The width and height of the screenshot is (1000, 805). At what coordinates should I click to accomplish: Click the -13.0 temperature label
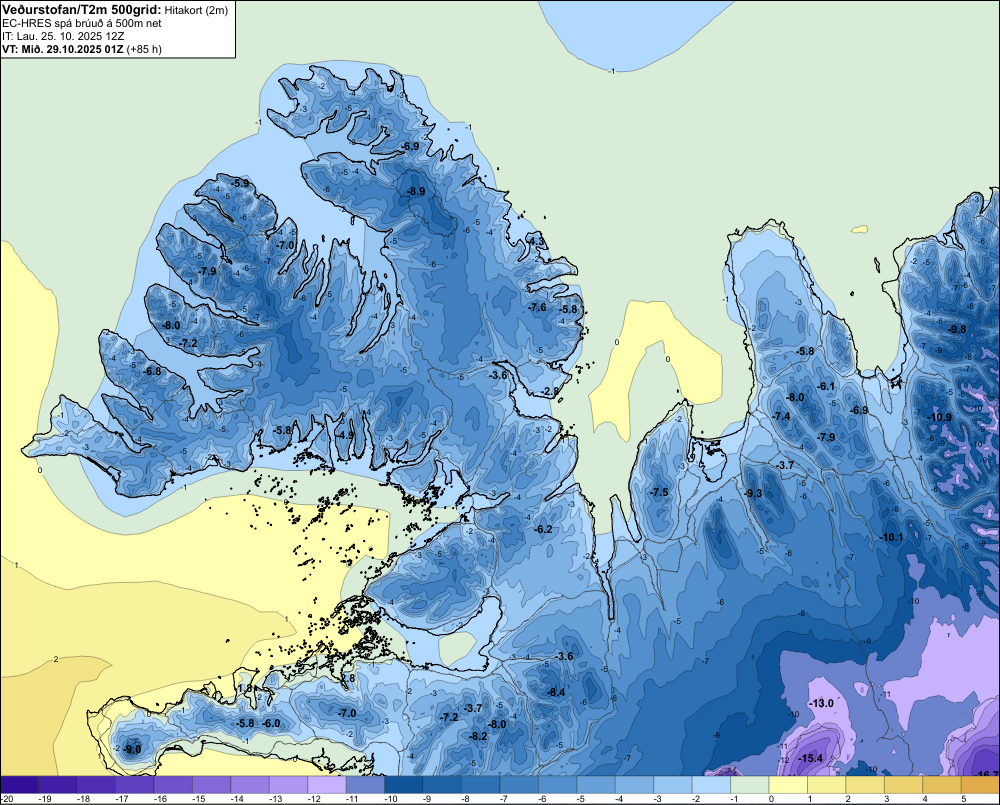tap(821, 703)
